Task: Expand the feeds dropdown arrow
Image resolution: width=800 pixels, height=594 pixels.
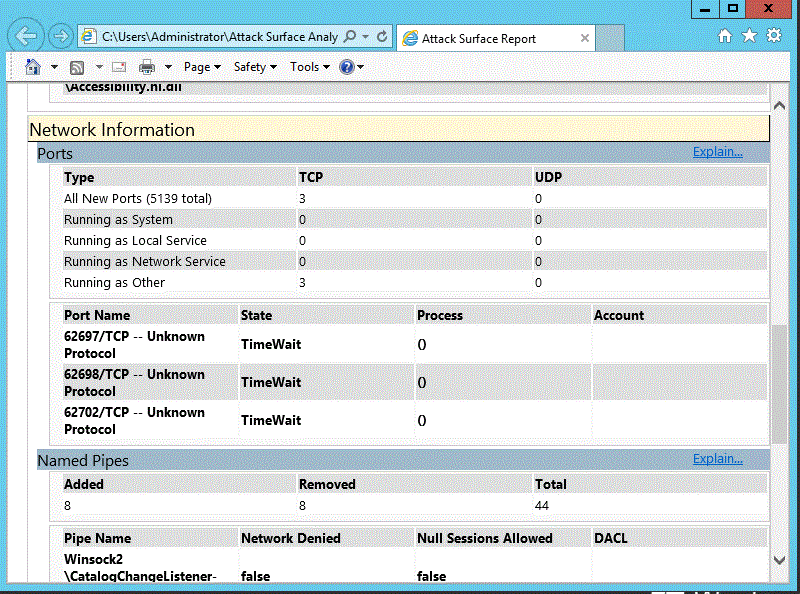Action: pos(99,67)
